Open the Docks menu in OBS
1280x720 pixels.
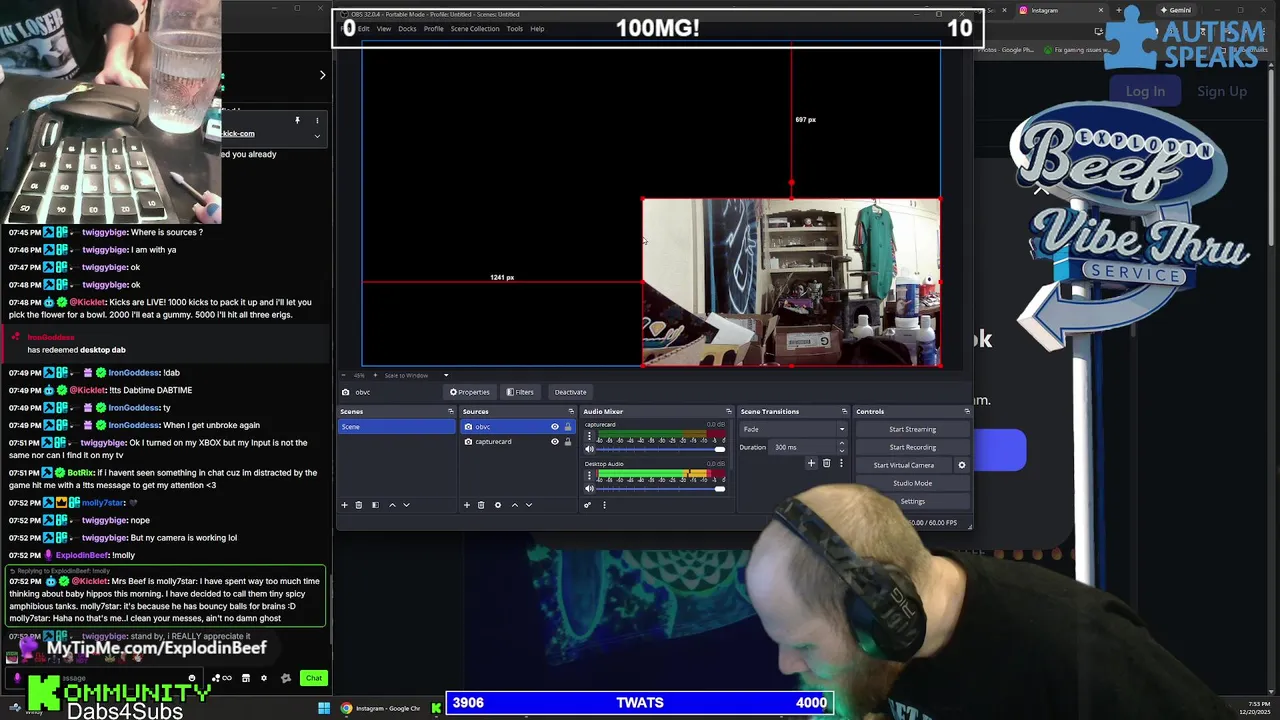tap(407, 28)
